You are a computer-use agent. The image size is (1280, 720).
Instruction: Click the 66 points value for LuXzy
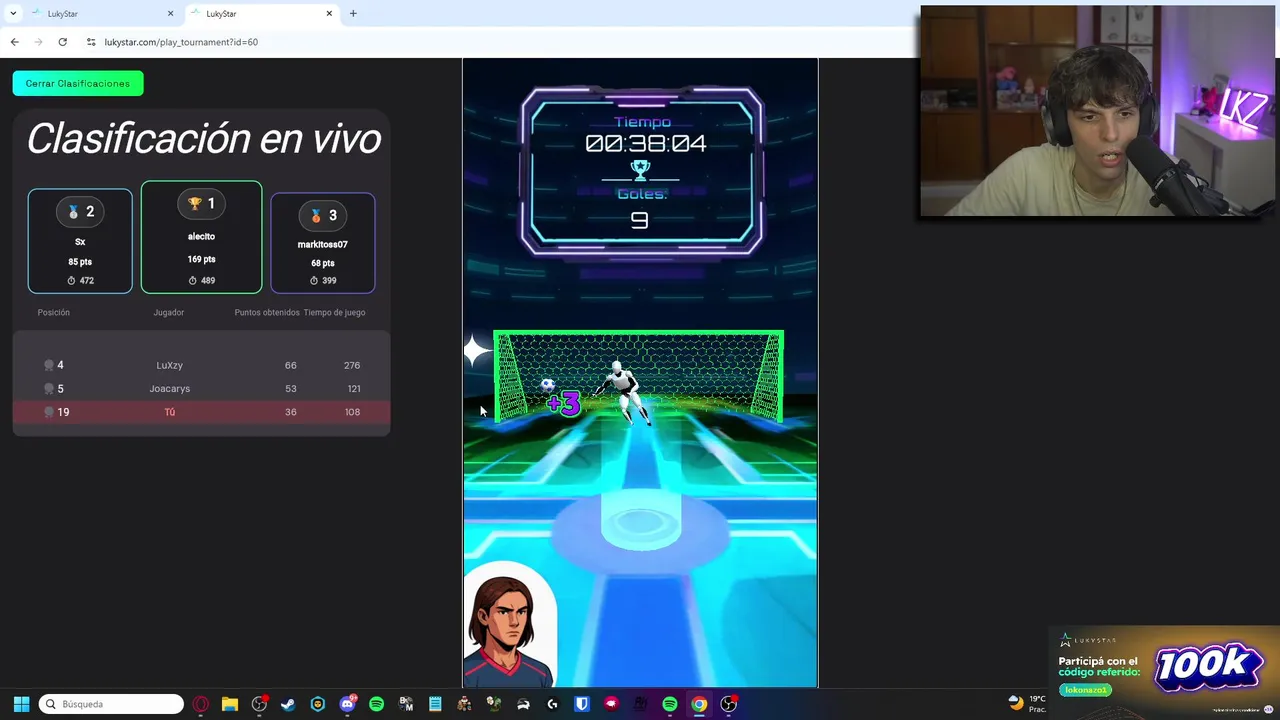pyautogui.click(x=291, y=366)
